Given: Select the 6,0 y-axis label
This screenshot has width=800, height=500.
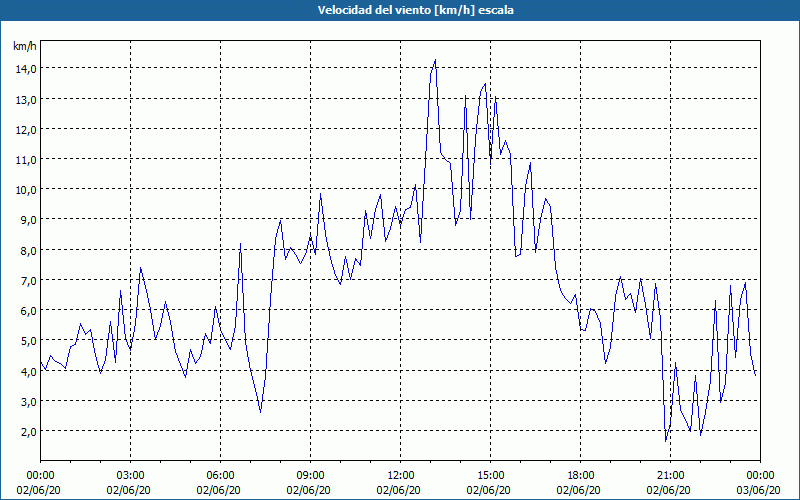Looking at the screenshot, I should (28, 311).
